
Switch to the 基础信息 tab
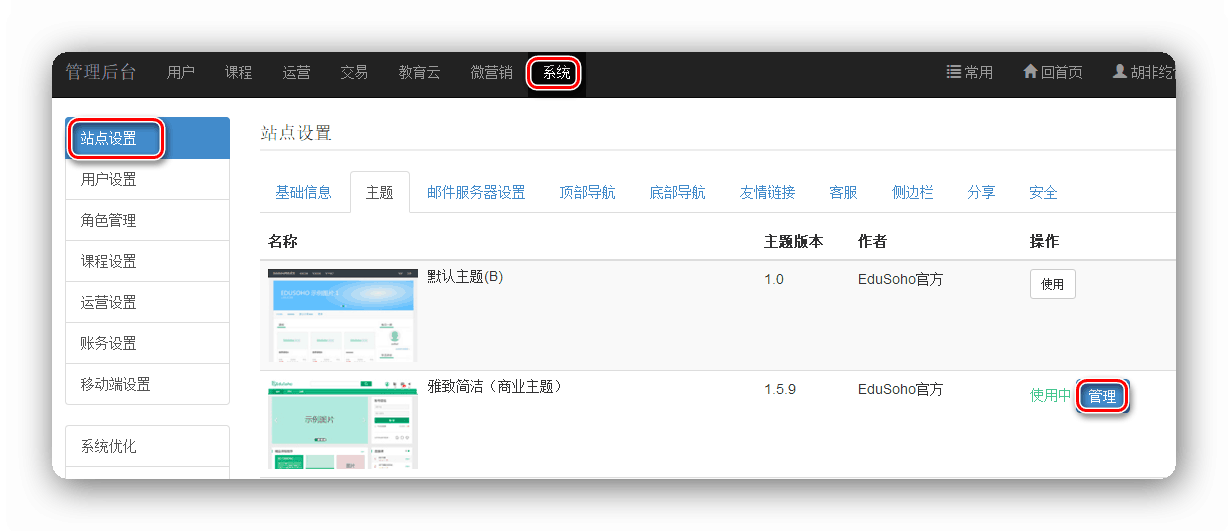303,192
